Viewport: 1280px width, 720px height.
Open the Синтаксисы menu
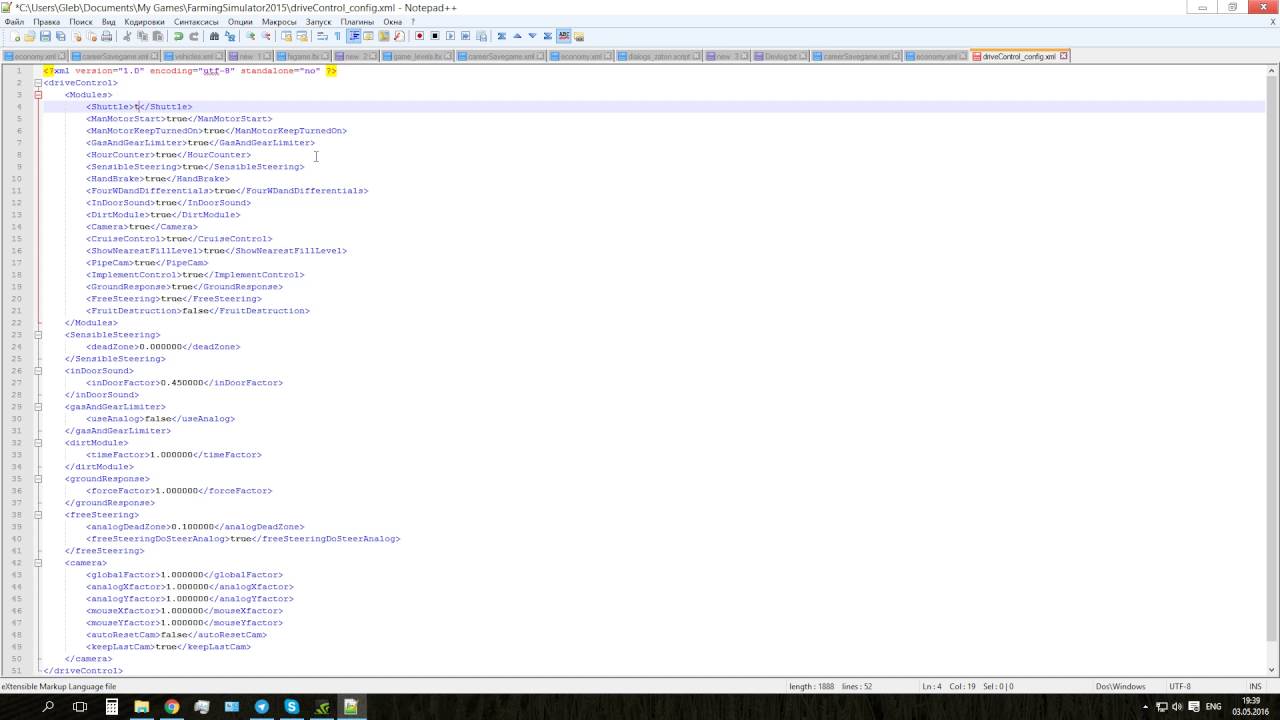[x=196, y=21]
